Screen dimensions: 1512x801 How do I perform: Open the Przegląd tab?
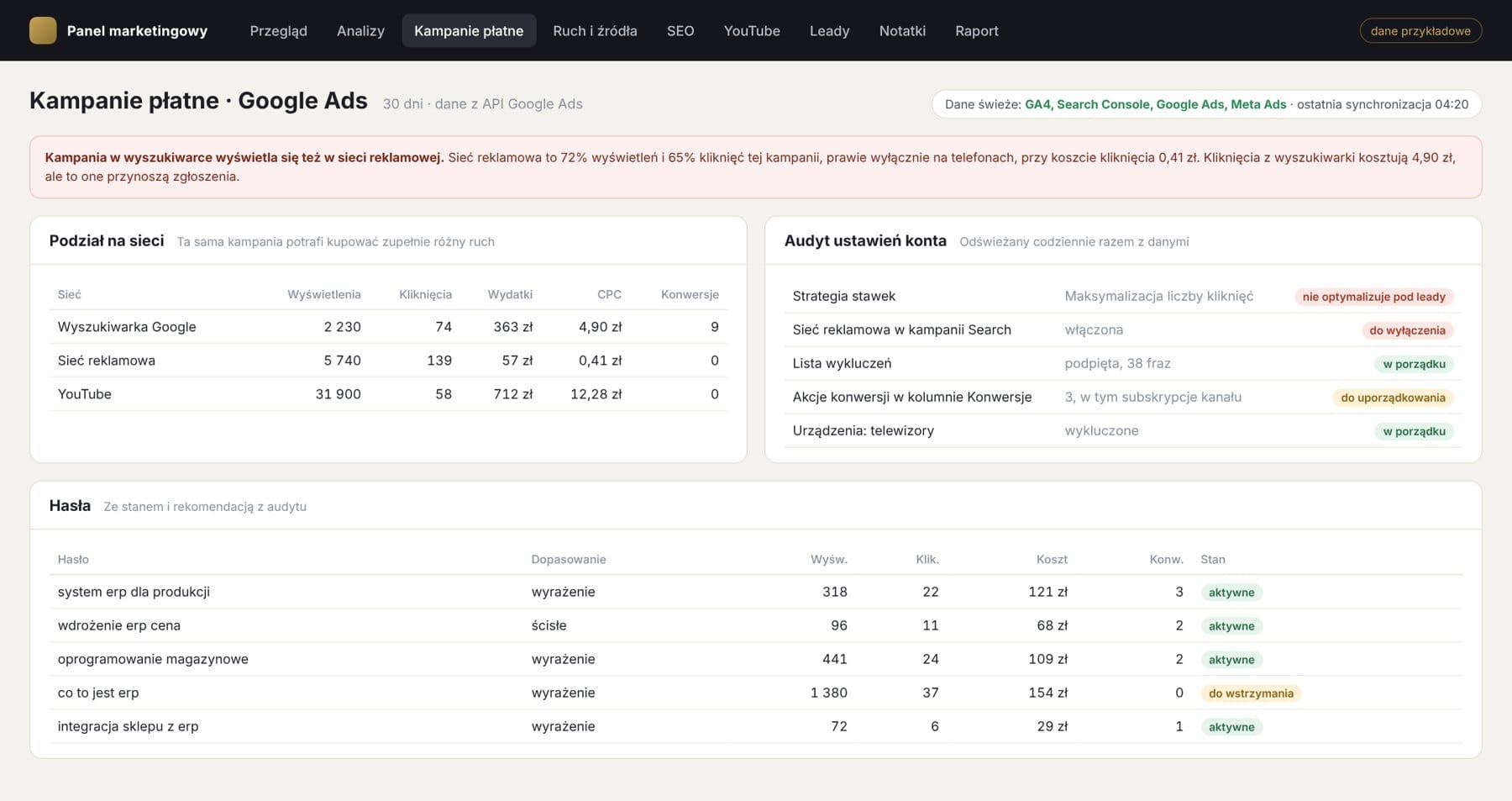pos(278,30)
